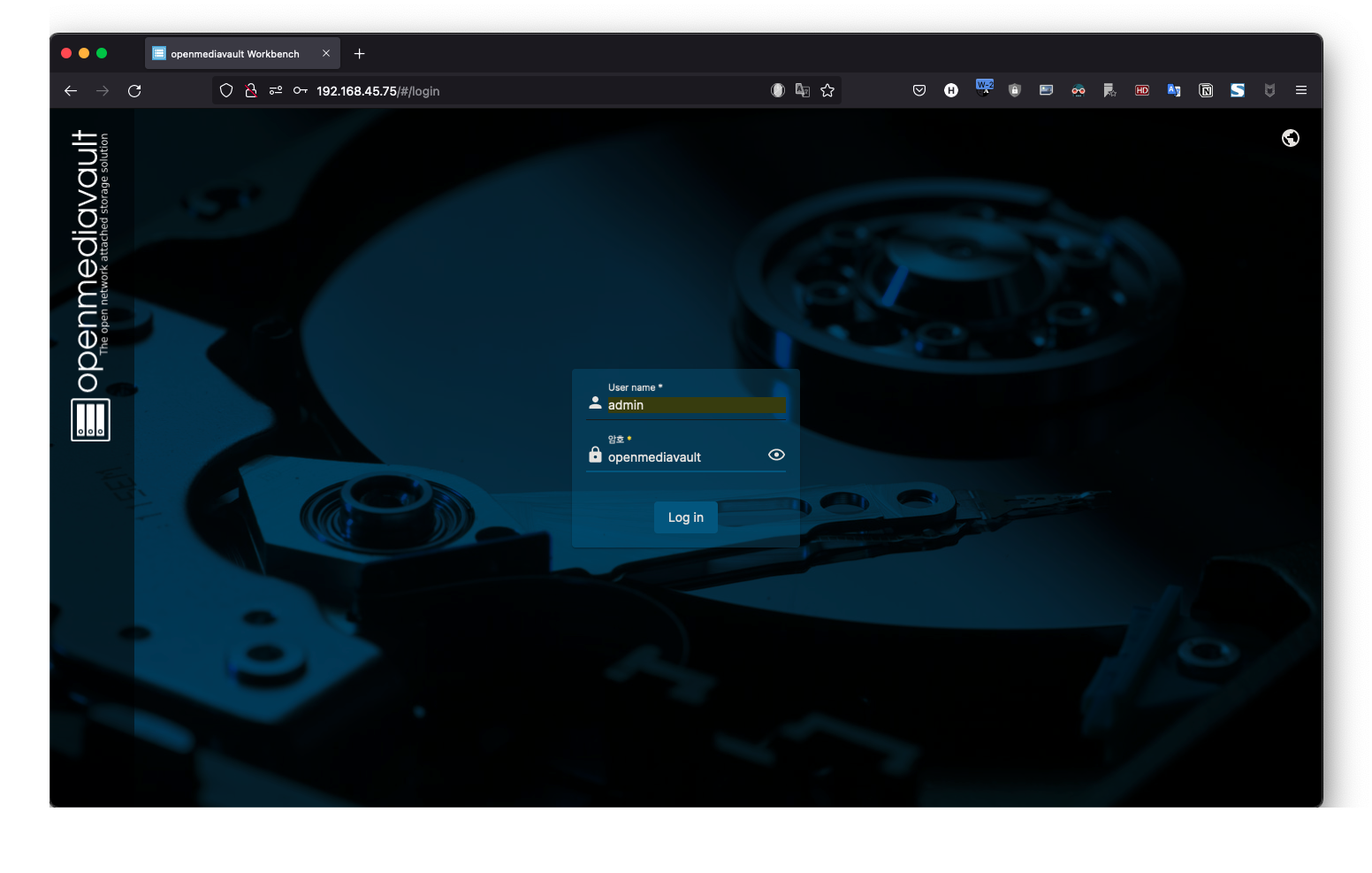
Task: Click the saved password key icon
Action: (301, 90)
